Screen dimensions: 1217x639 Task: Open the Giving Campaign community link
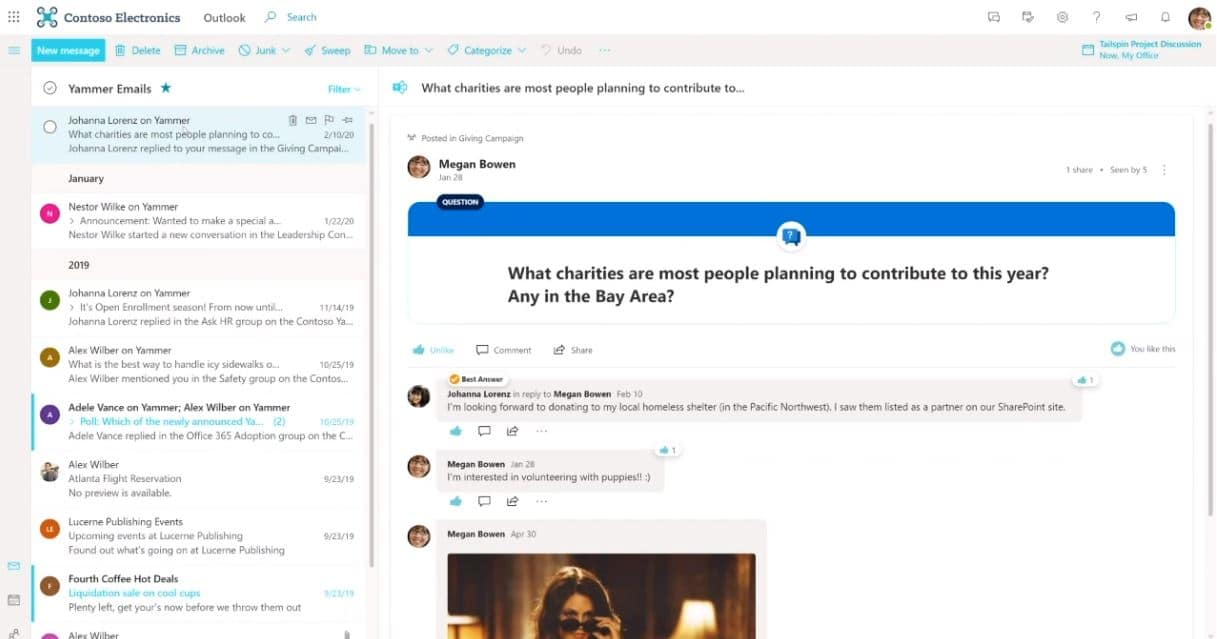pos(491,138)
